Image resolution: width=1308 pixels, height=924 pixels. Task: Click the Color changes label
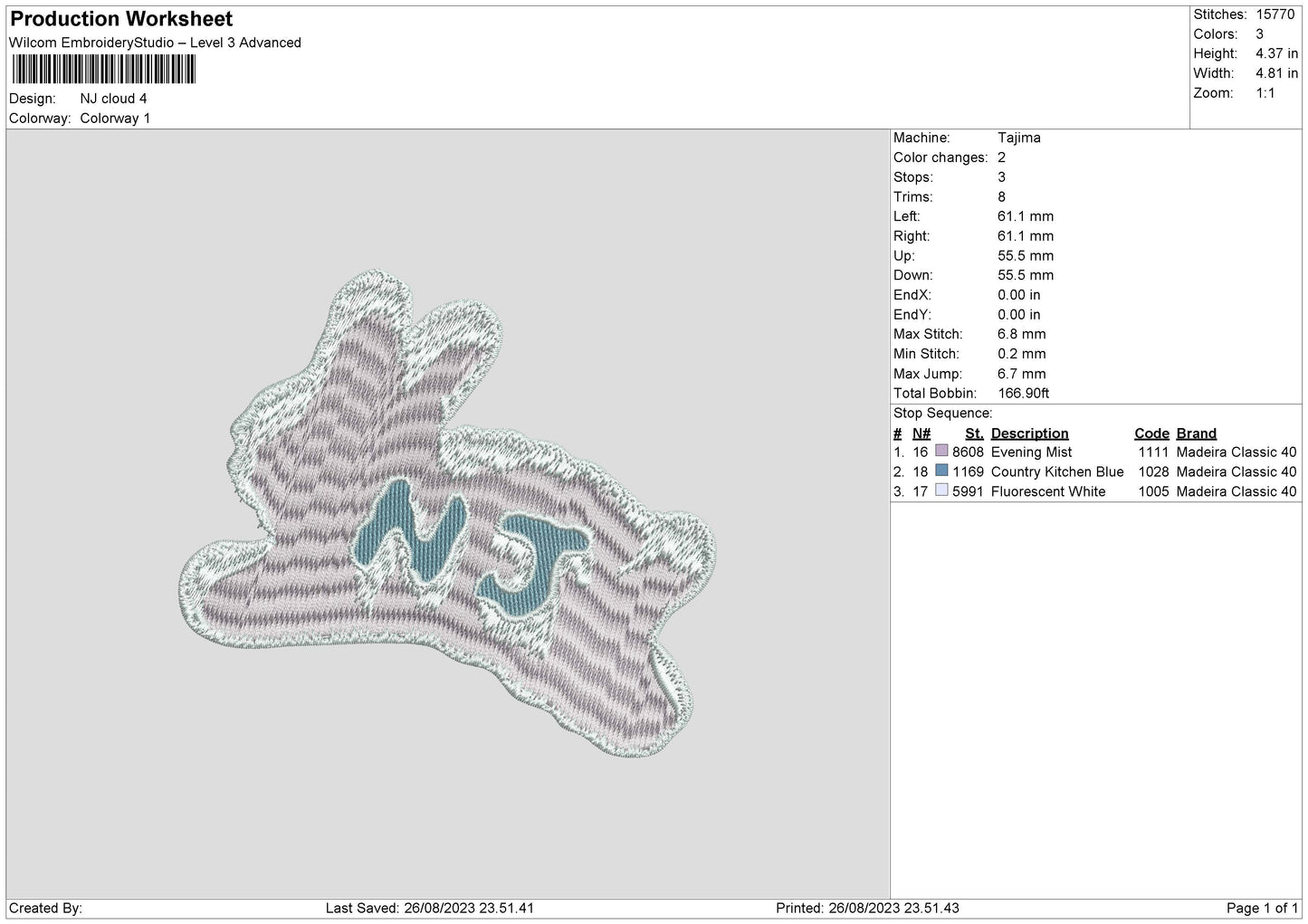click(940, 157)
